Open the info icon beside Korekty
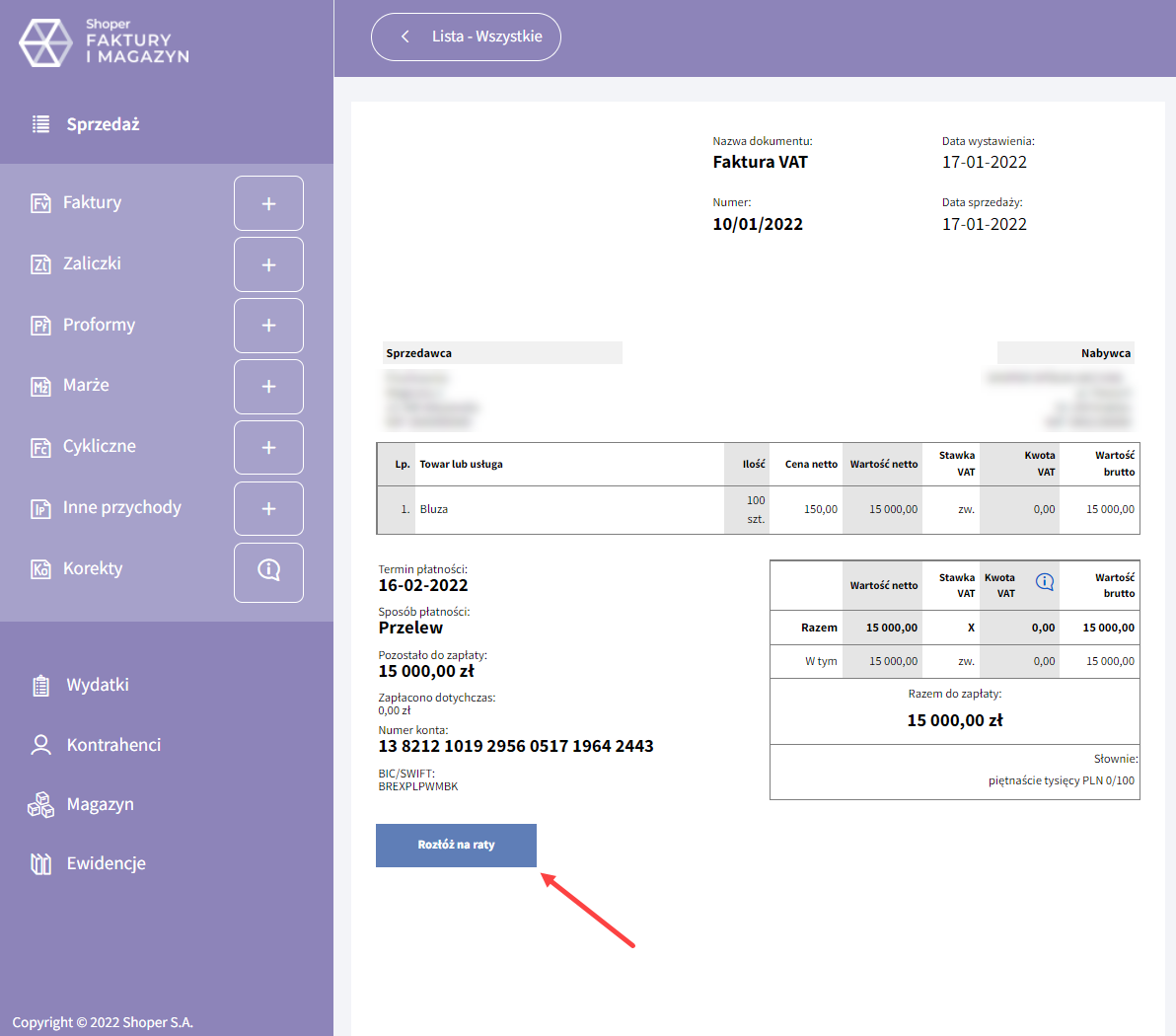The height and width of the screenshot is (1036, 1176). (268, 571)
